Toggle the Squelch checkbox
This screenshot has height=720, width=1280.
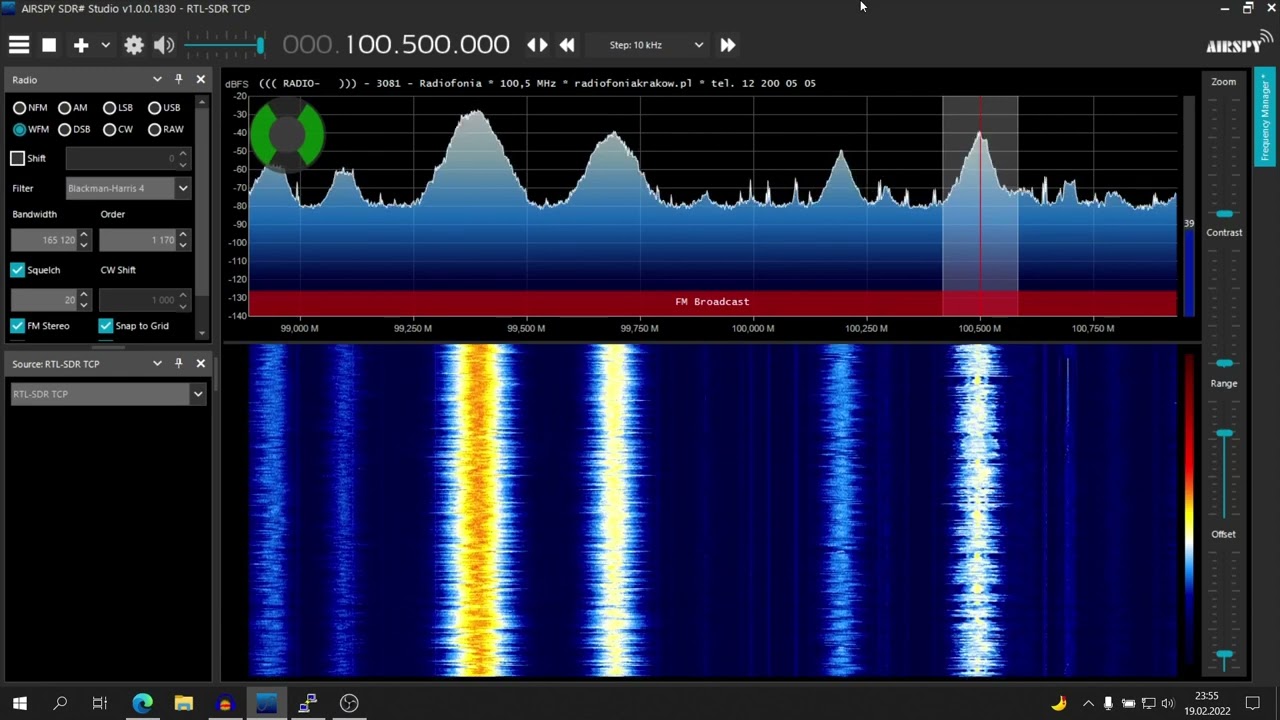[x=17, y=270]
